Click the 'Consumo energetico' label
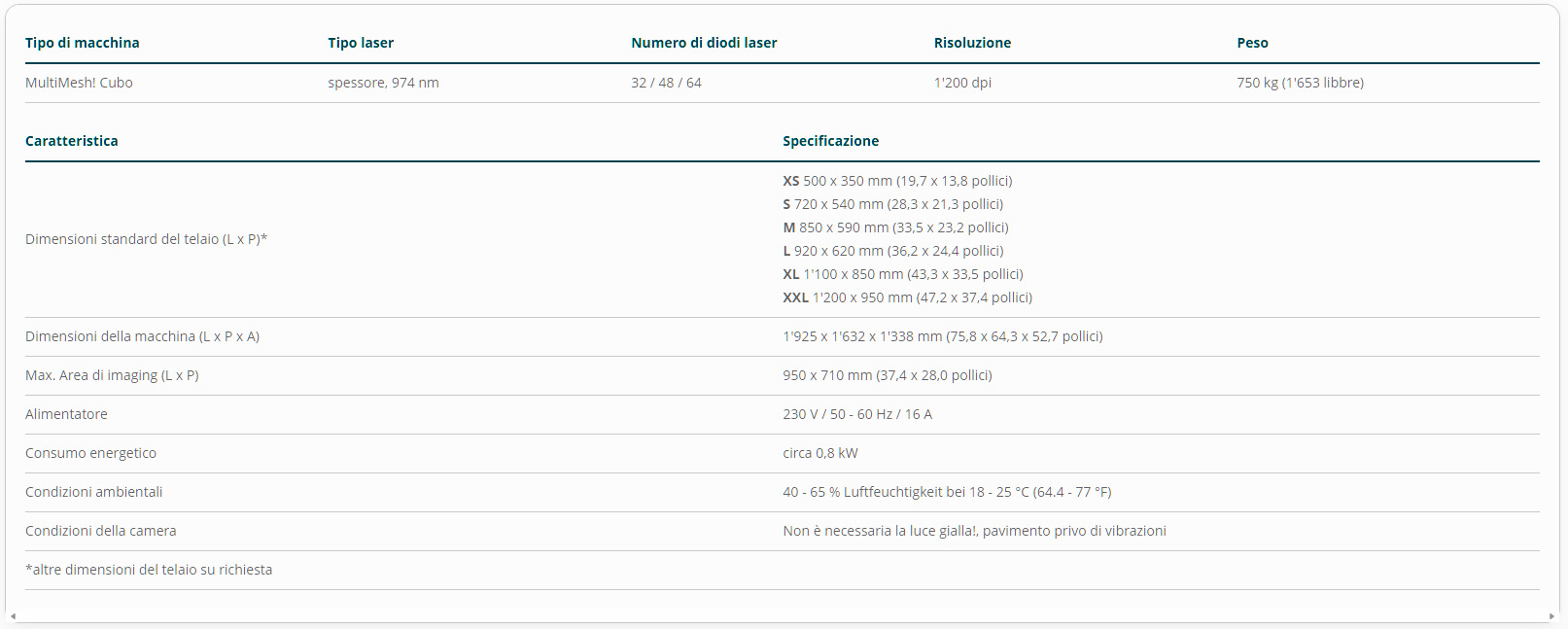Screen dimensions: 1568x629 point(90,453)
